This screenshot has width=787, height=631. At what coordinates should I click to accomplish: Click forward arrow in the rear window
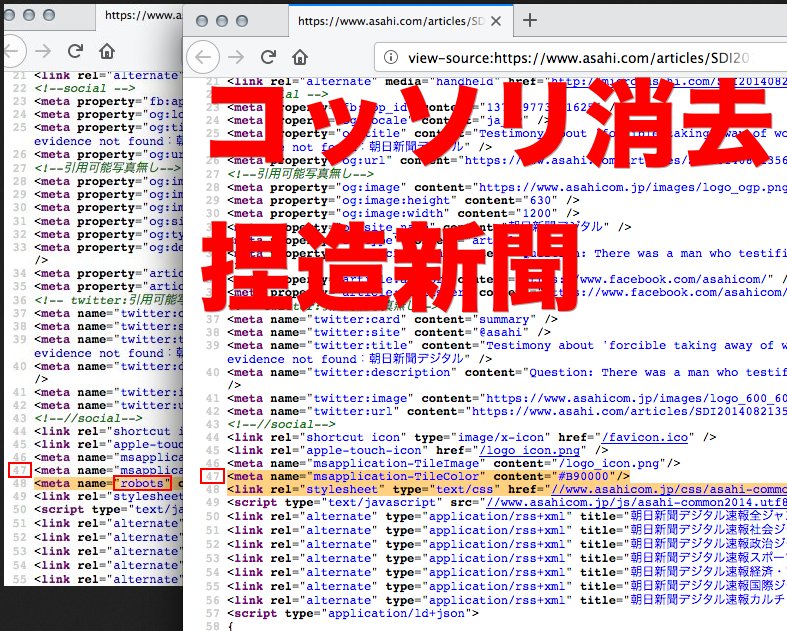click(x=43, y=51)
